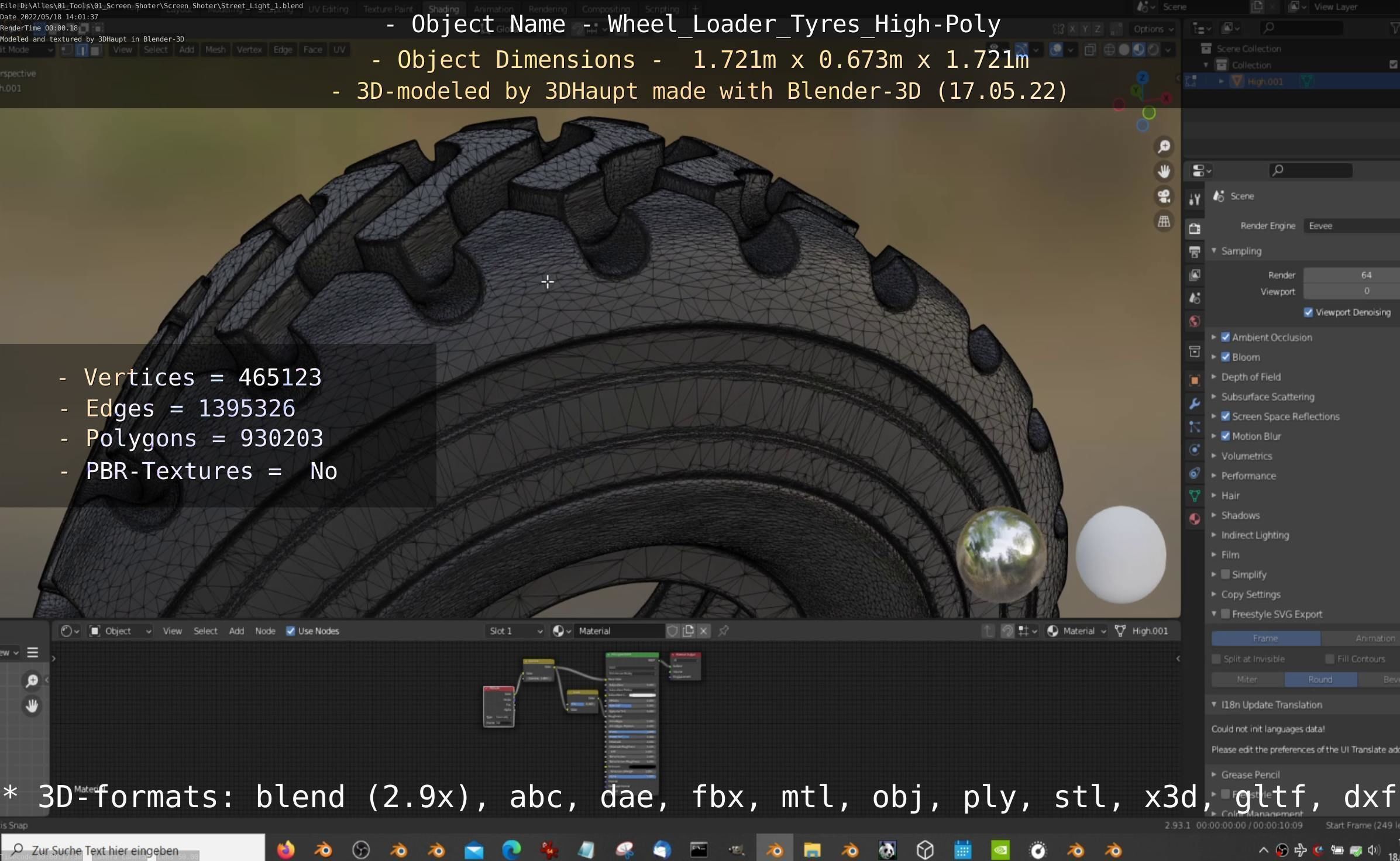Toggle the Split at Invisible checkbox

tap(1216, 659)
